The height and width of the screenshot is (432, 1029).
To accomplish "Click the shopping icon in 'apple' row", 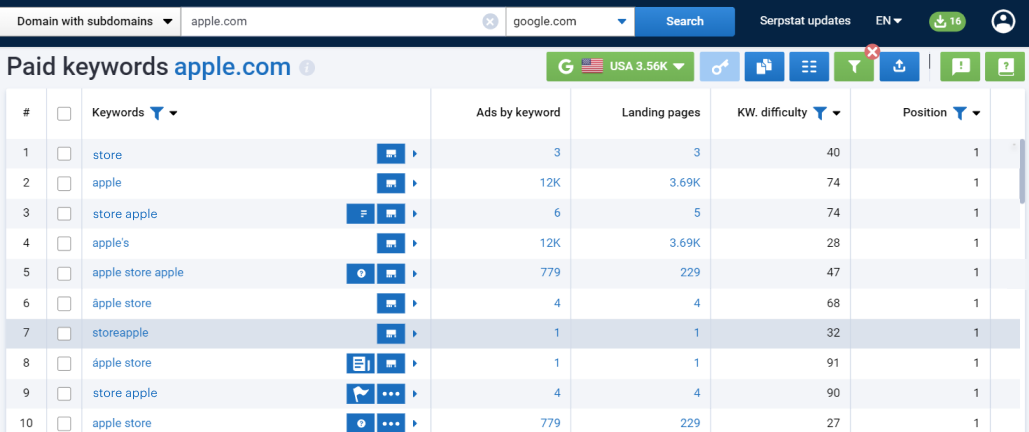I will [391, 183].
